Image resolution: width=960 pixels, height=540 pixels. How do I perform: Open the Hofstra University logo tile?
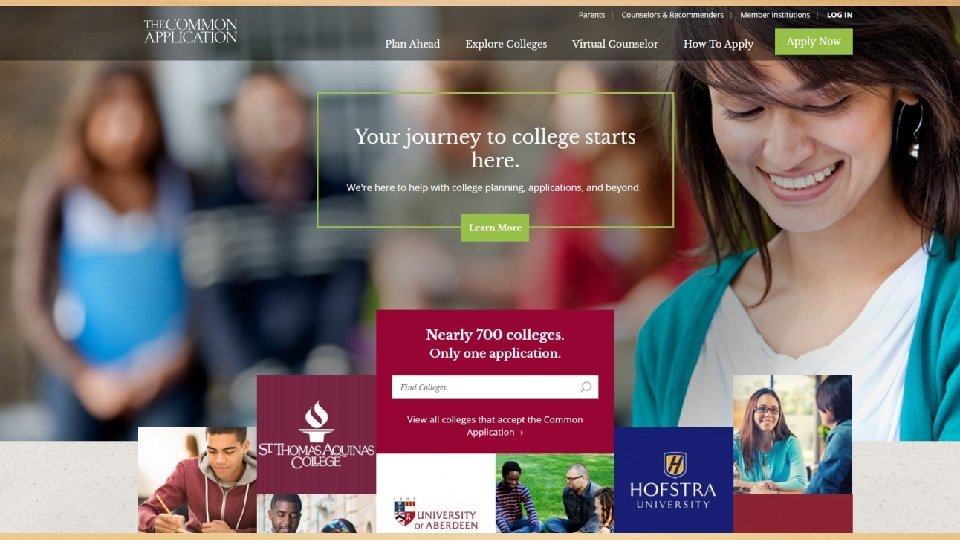pyautogui.click(x=673, y=480)
